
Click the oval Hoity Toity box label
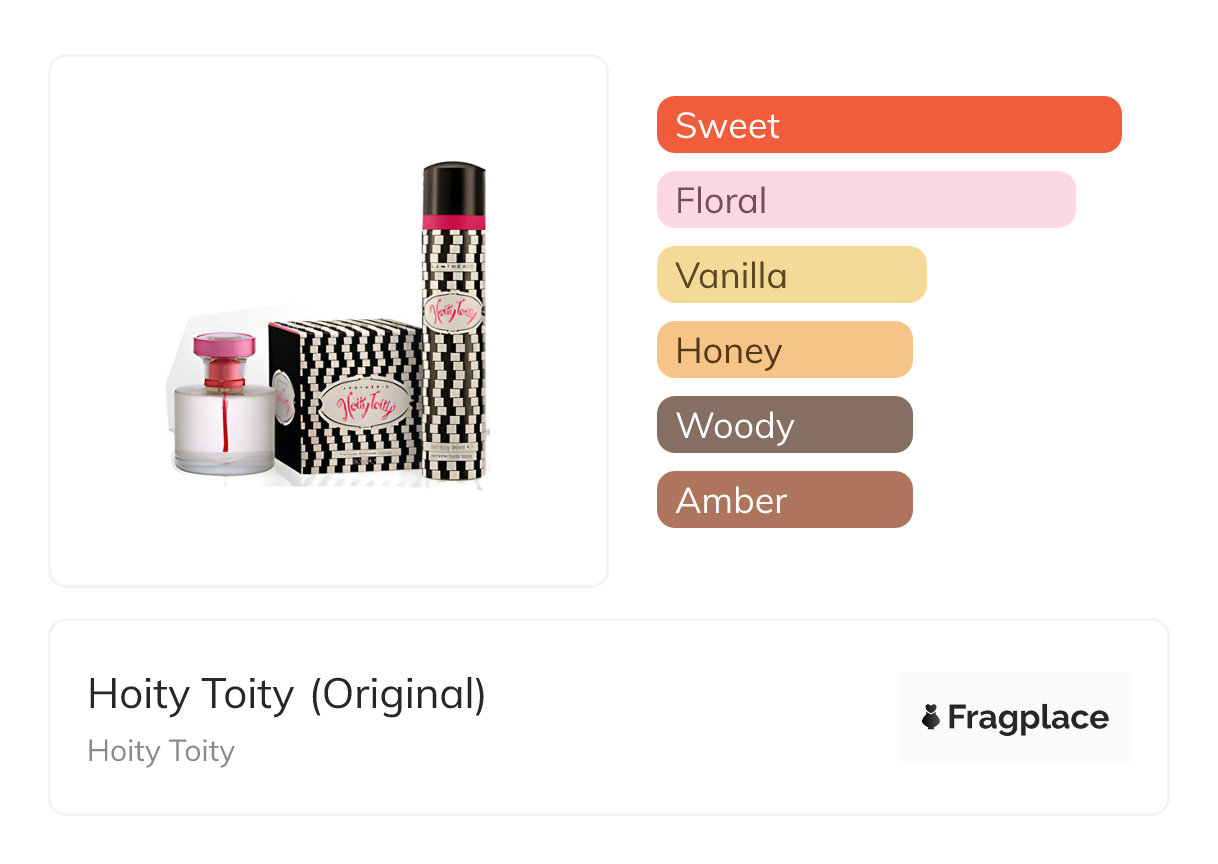pyautogui.click(x=364, y=407)
